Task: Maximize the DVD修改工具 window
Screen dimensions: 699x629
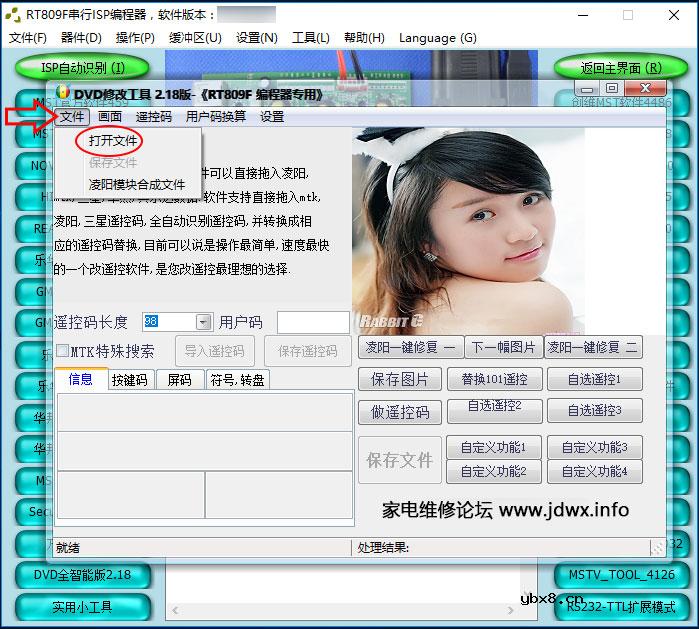Action: point(612,88)
